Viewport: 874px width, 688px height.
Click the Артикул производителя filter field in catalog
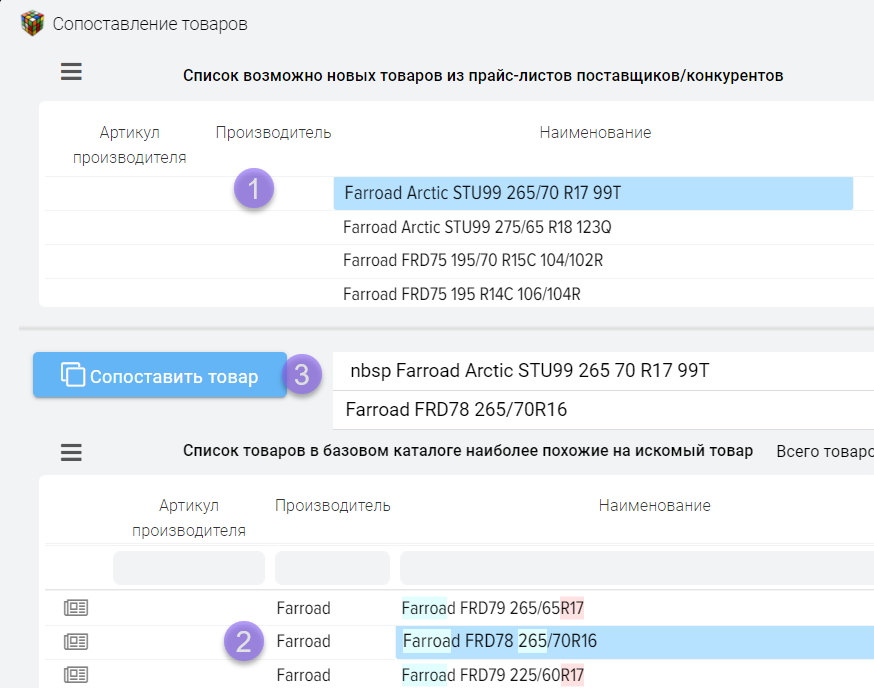pyautogui.click(x=188, y=568)
